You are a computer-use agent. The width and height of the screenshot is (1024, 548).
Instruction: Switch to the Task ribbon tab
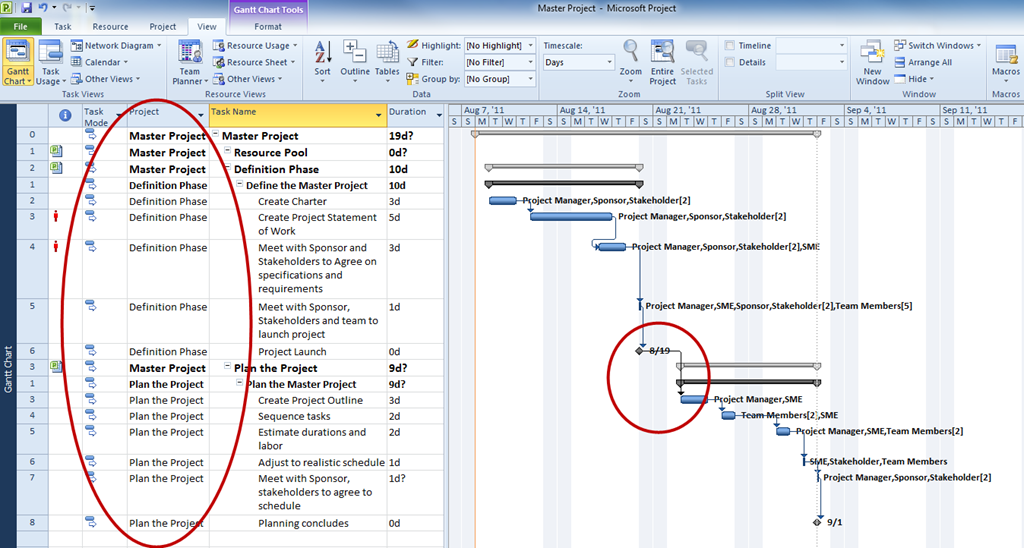point(63,27)
